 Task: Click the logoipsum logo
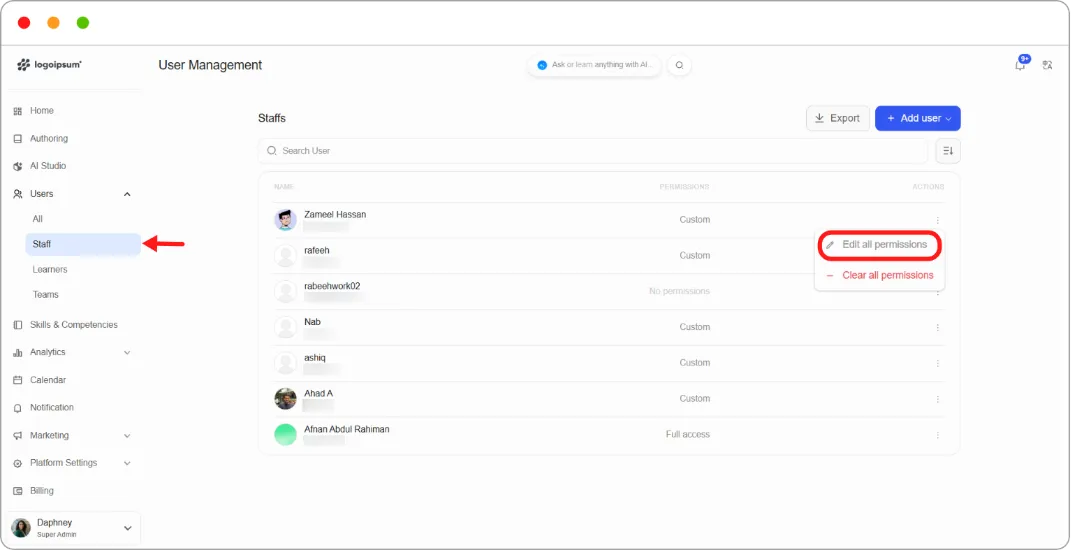tap(49, 65)
